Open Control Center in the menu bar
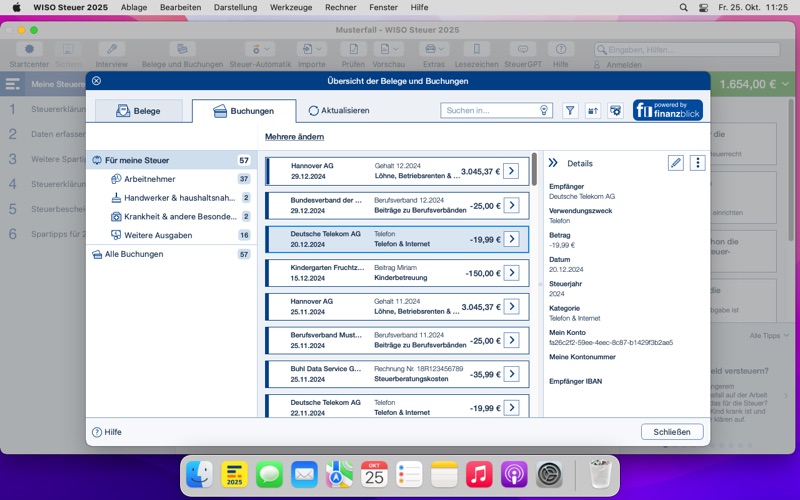 pos(704,7)
